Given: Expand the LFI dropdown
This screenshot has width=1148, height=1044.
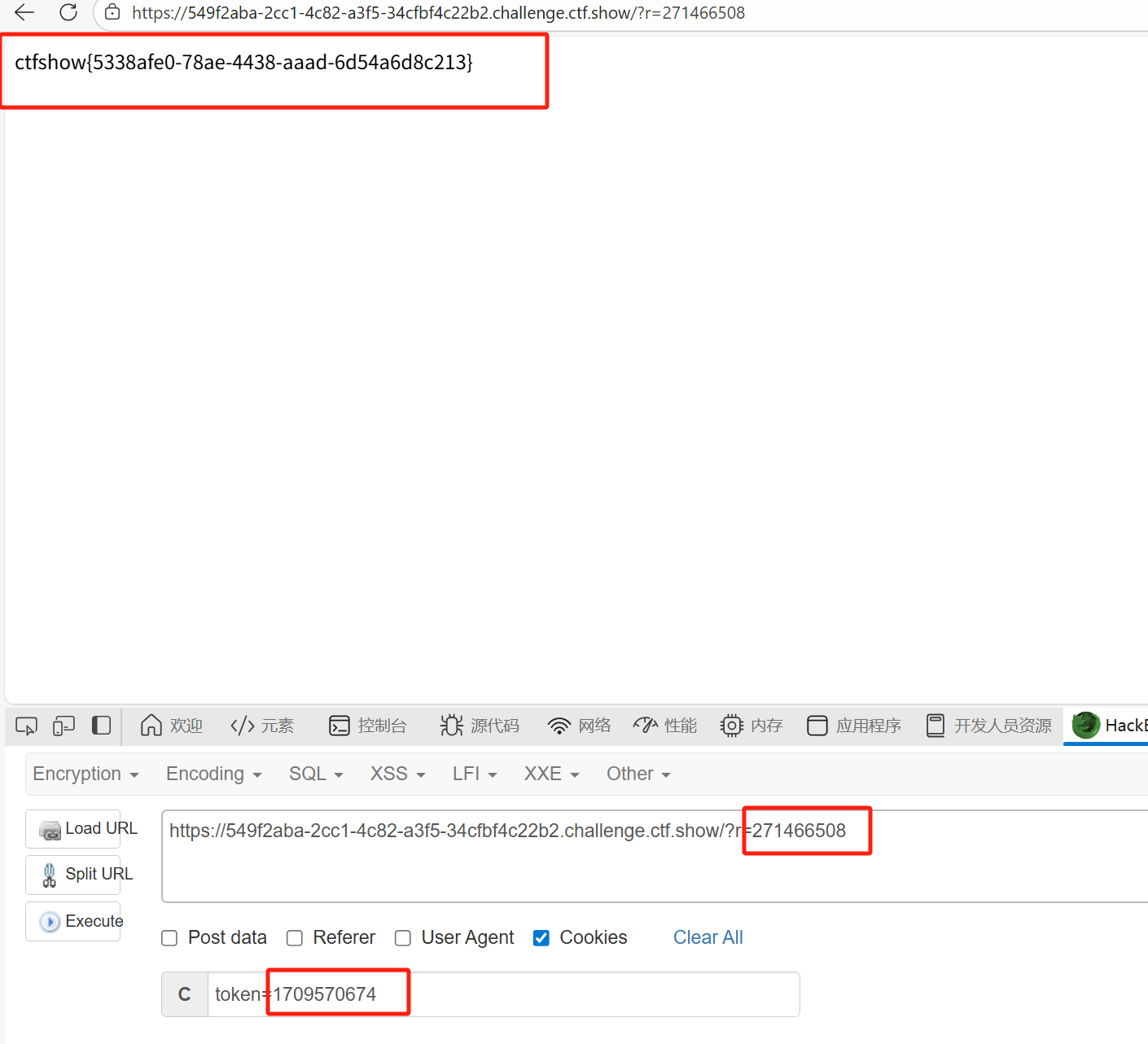Looking at the screenshot, I should [475, 774].
